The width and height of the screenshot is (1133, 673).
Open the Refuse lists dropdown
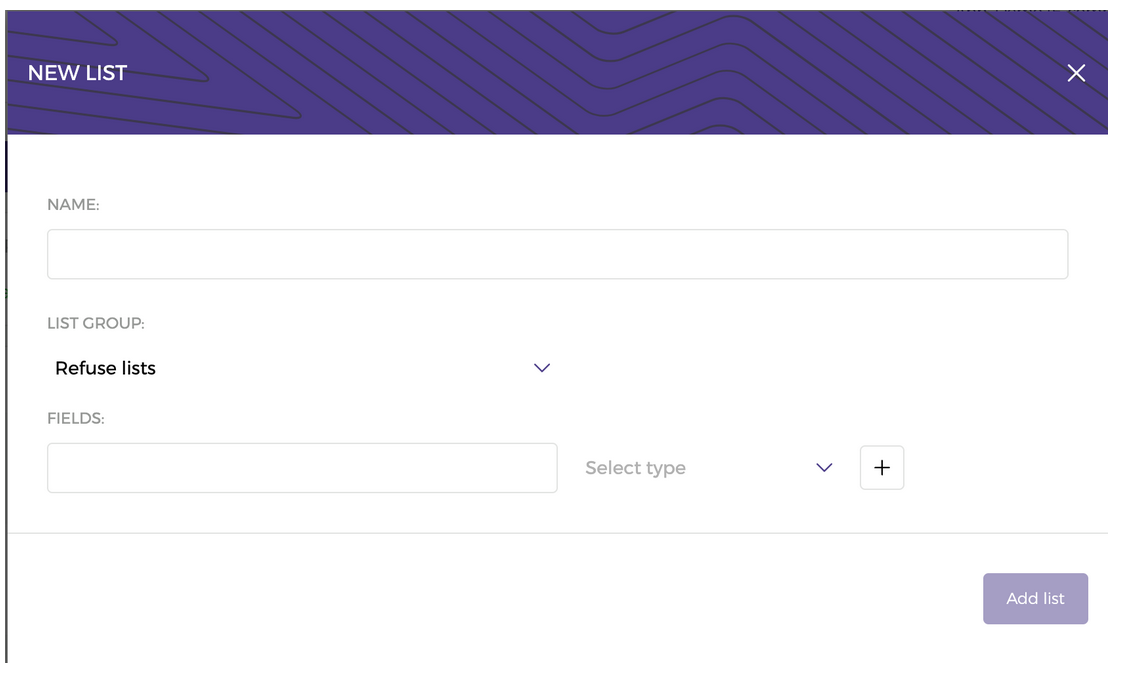click(x=302, y=368)
